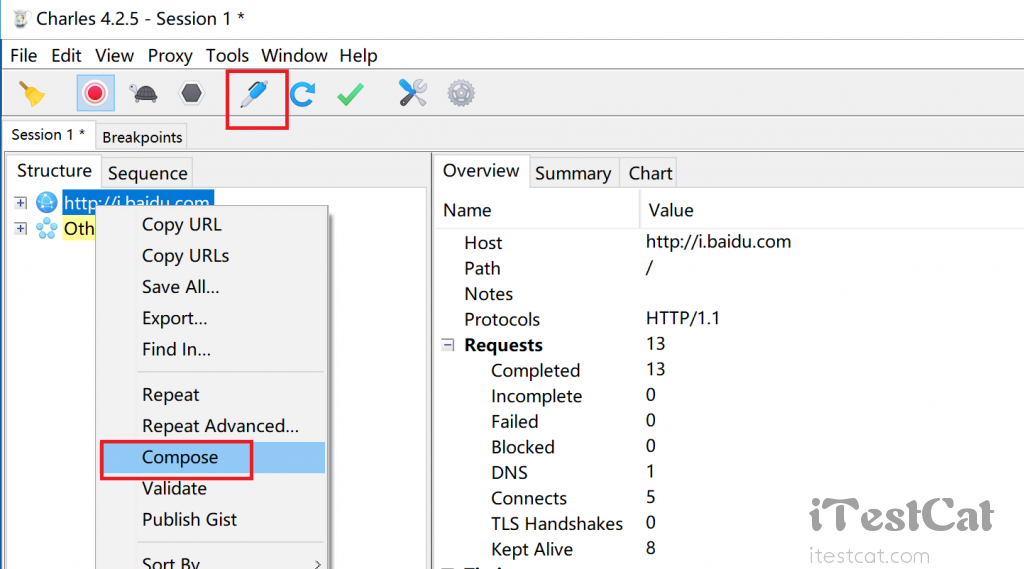This screenshot has height=569, width=1024.
Task: Click the Other Hosts cluster icon
Action: coord(46,229)
